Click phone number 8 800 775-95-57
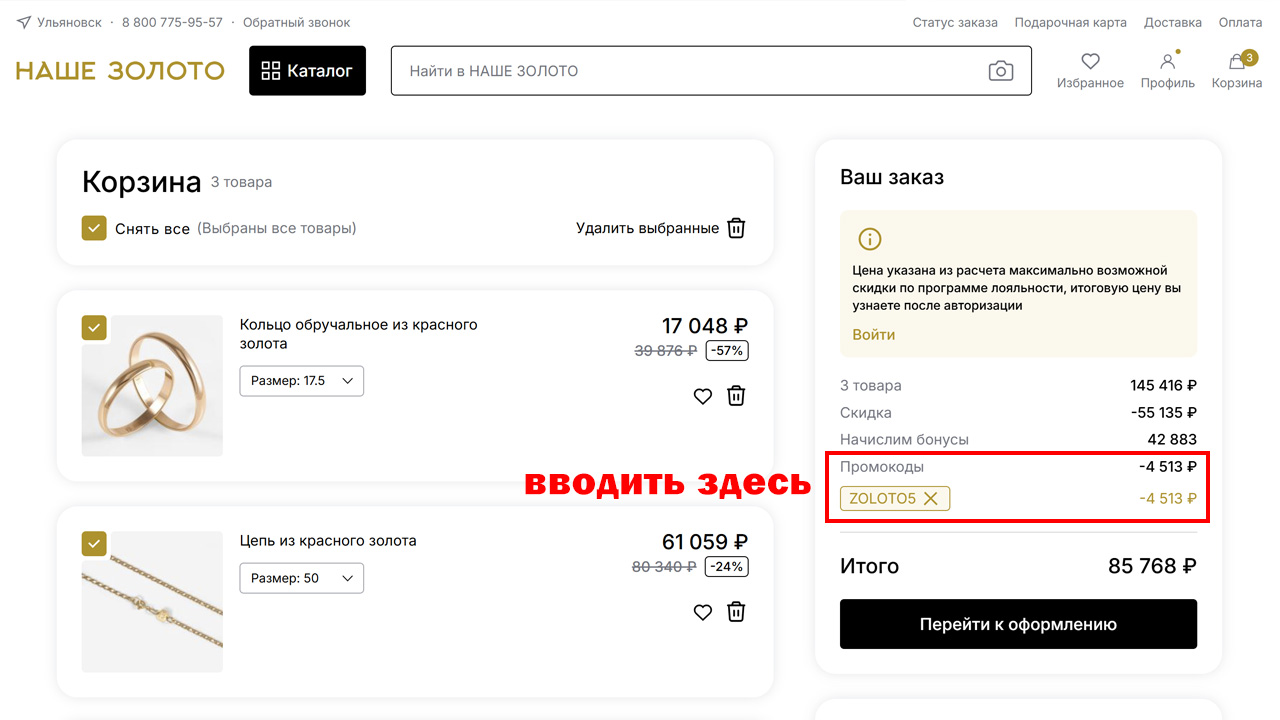 pyautogui.click(x=172, y=22)
